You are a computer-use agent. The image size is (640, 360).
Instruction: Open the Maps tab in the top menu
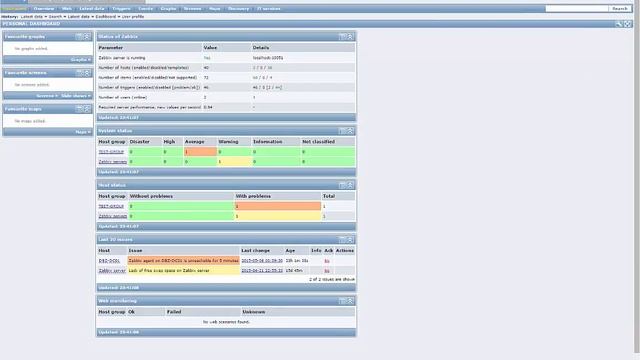click(215, 9)
